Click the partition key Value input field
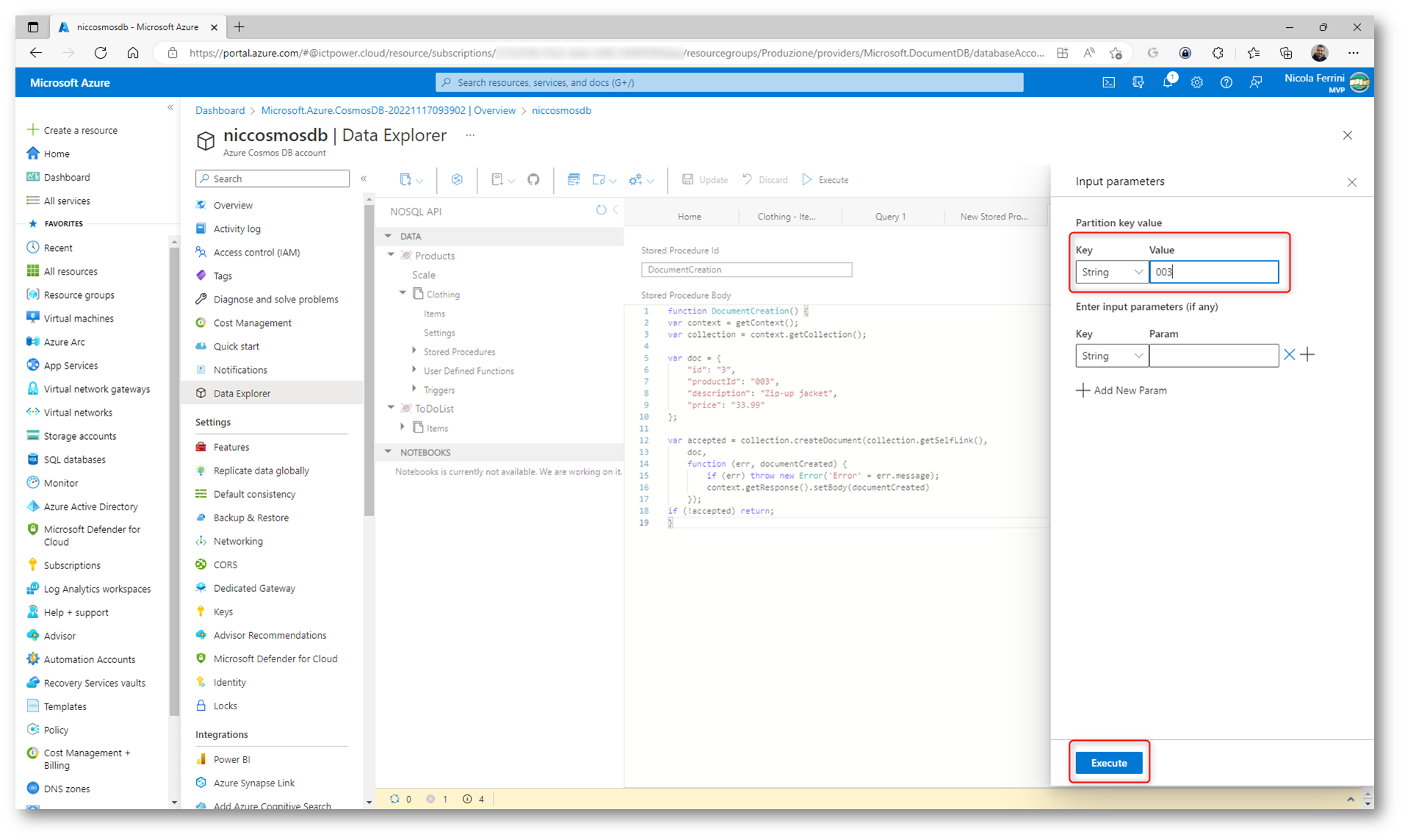The width and height of the screenshot is (1405, 840). [1213, 272]
